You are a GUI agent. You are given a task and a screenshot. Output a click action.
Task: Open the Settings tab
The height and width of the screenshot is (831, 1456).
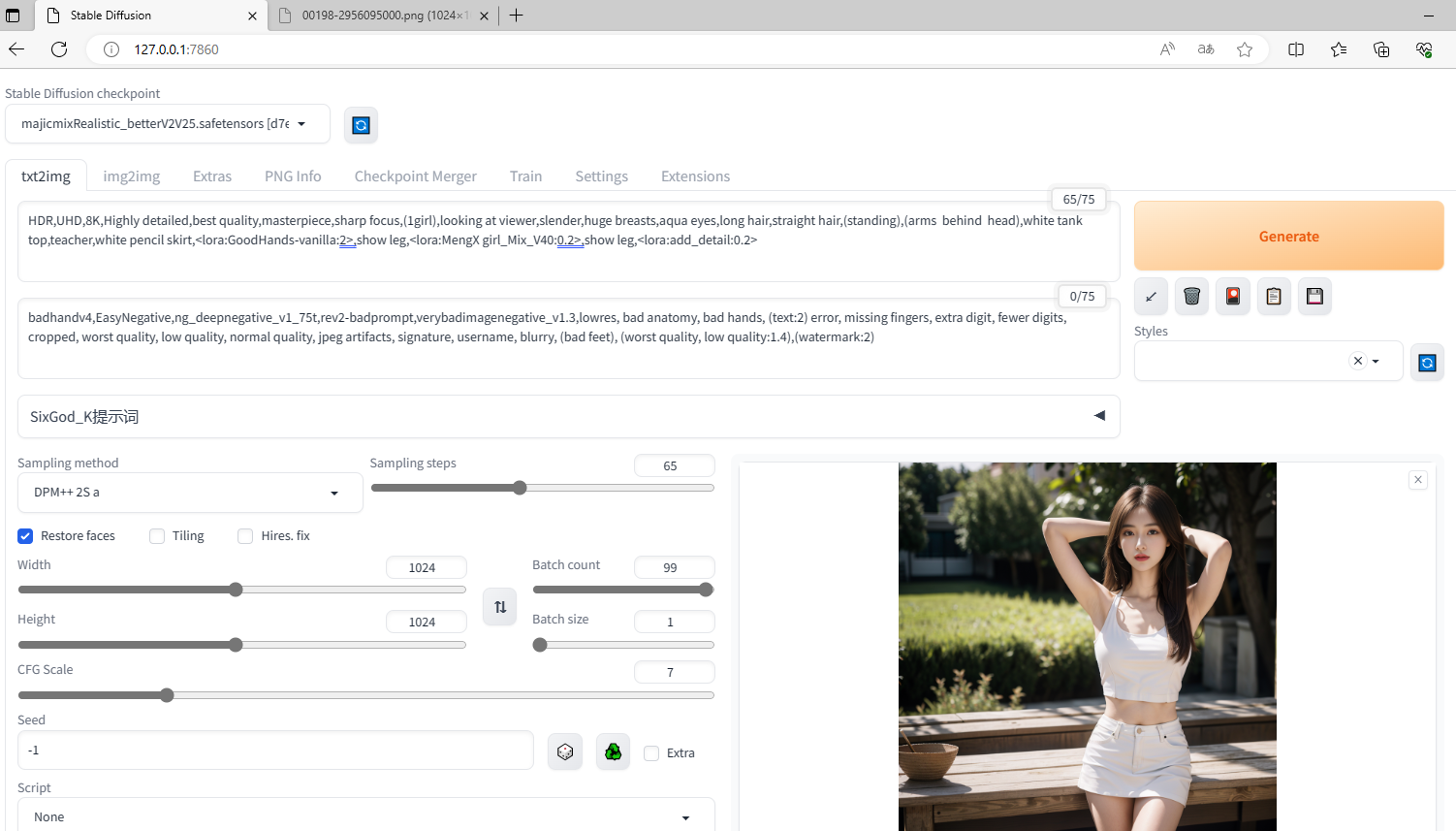point(602,176)
